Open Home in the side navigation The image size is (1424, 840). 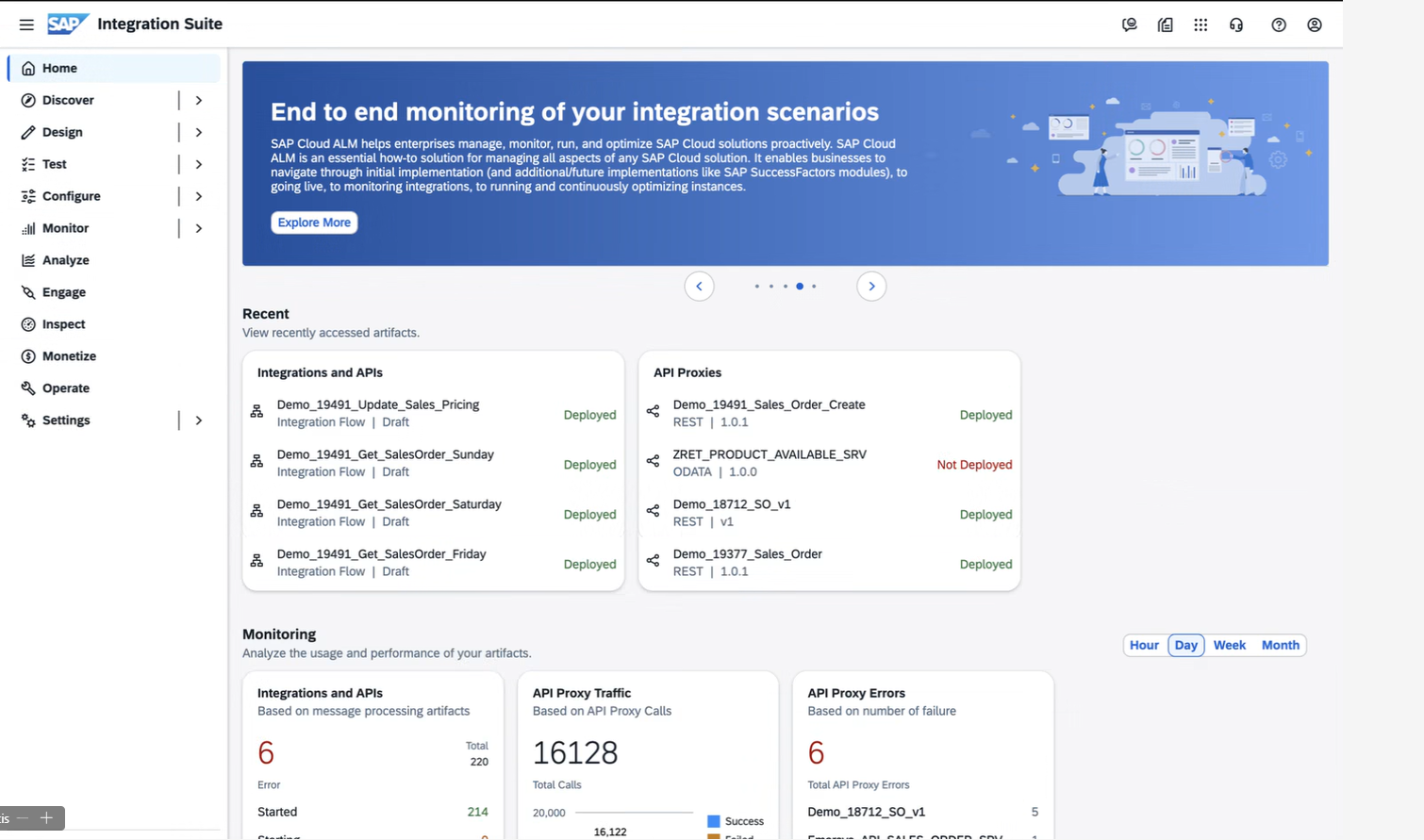point(114,68)
